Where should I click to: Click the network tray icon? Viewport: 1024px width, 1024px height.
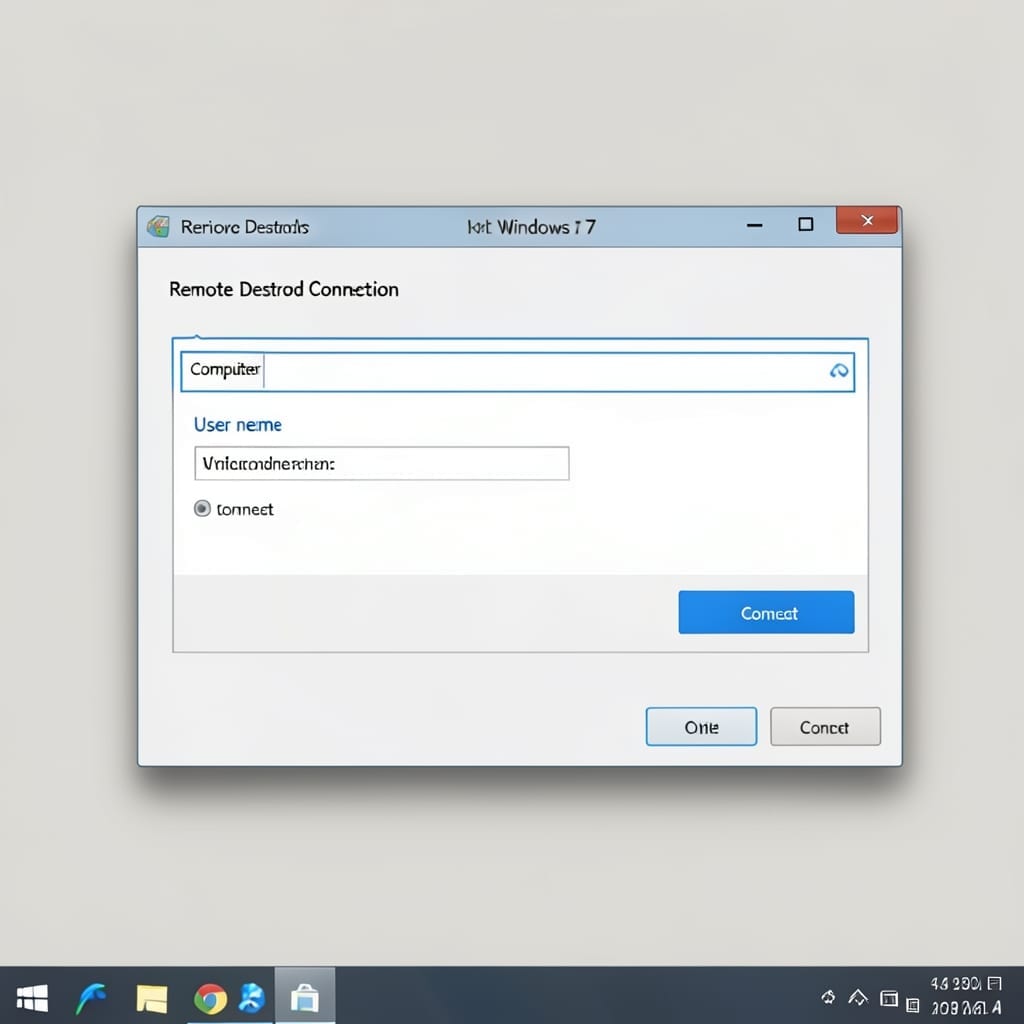[x=857, y=997]
